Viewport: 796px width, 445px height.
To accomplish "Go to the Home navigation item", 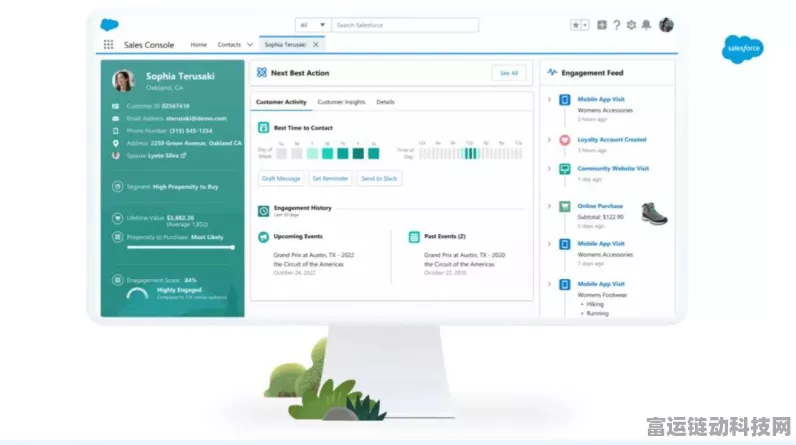I will click(198, 45).
